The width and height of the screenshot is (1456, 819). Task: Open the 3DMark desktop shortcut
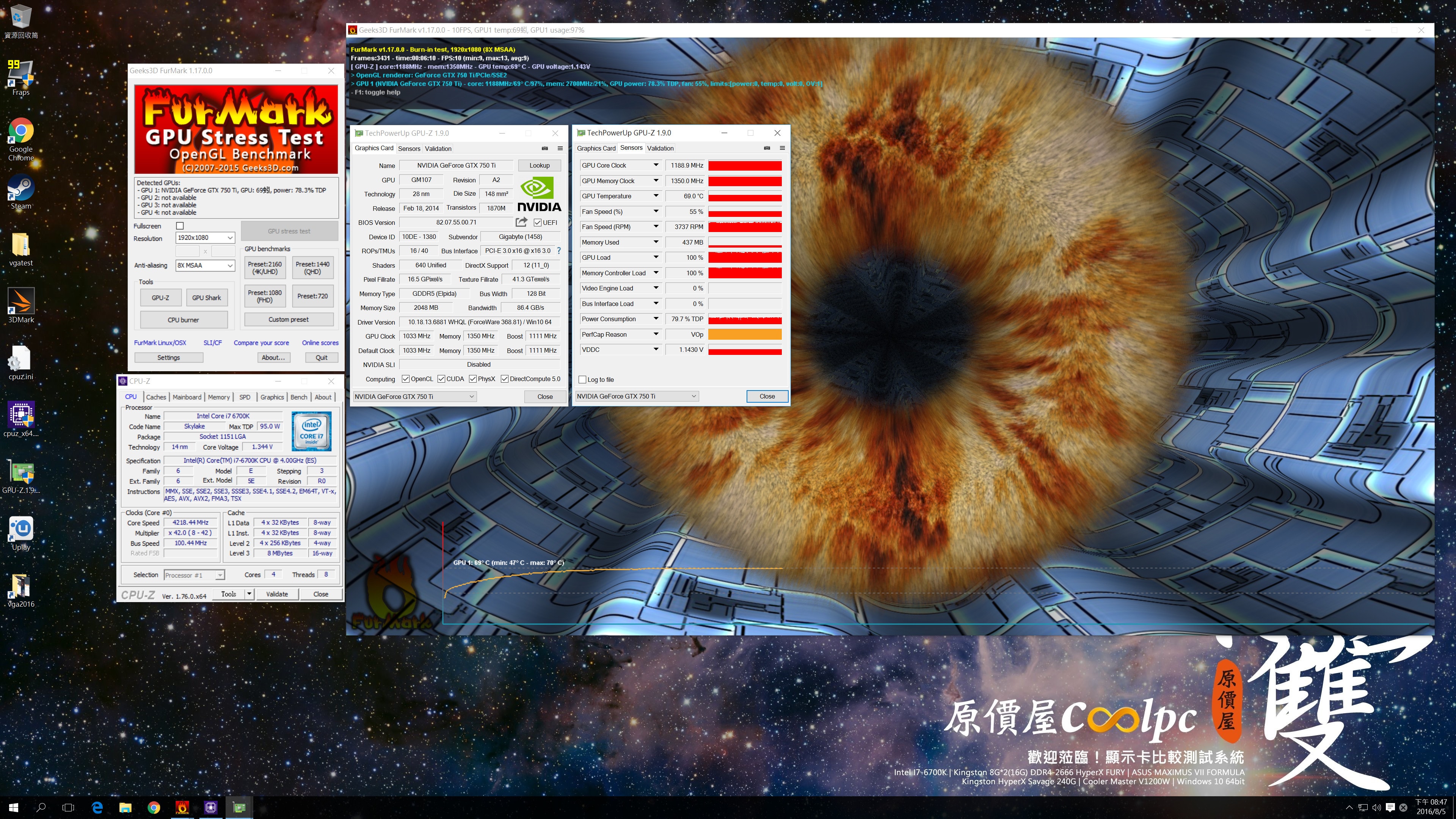(x=21, y=306)
